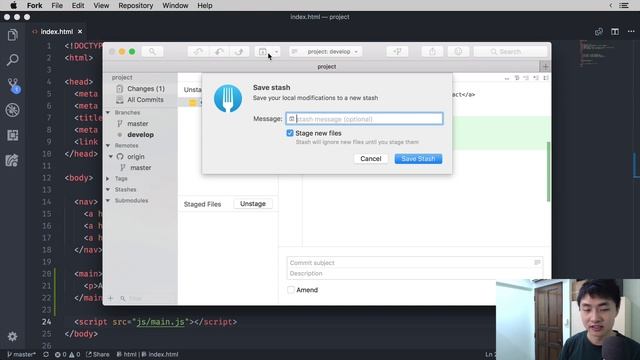Click add plus icon at Fork sidebar bottom
Viewport: 640px width, 360px height.
tap(110, 298)
